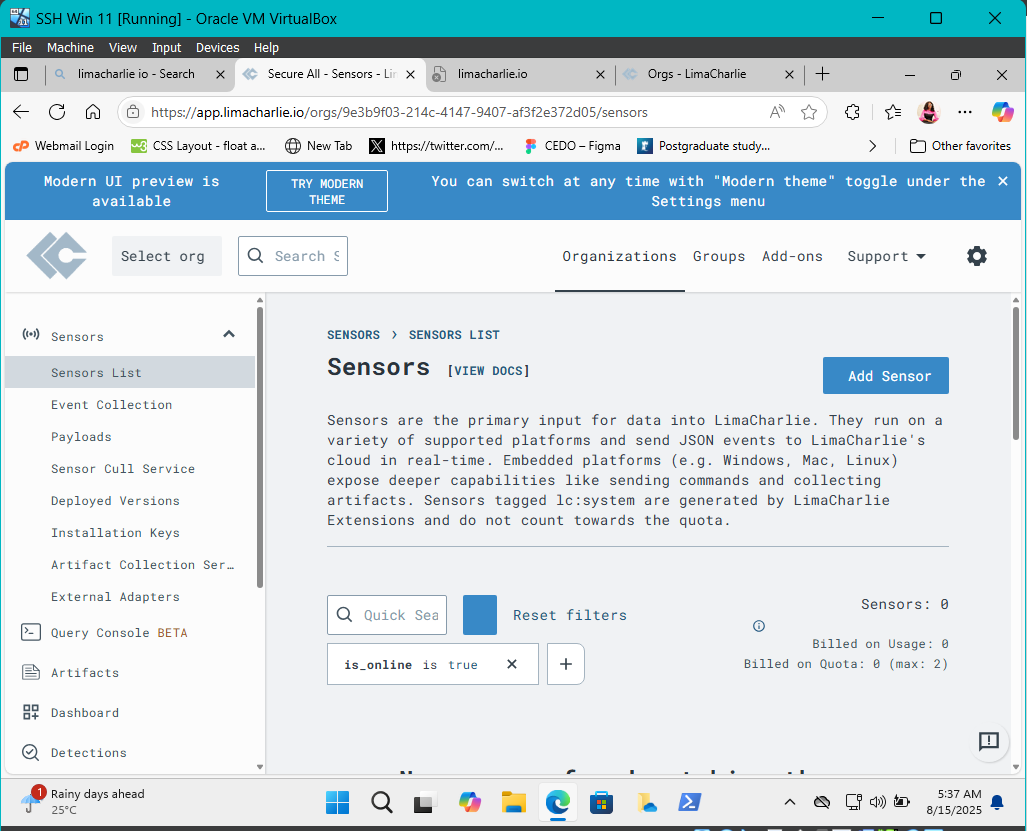
Task: Open the Groups tab
Action: [x=719, y=256]
